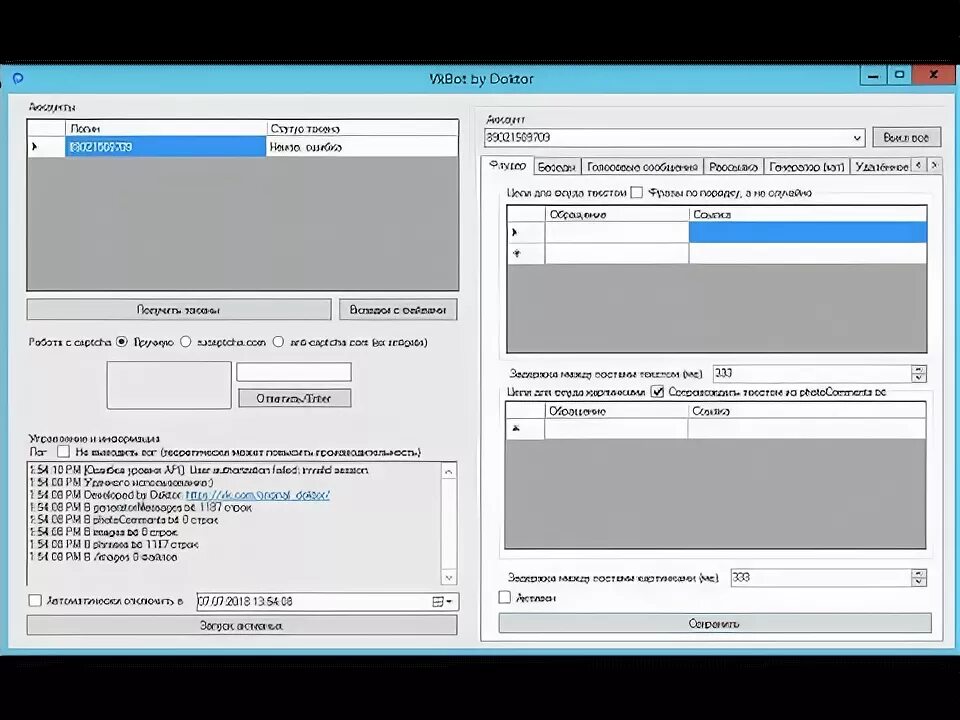The image size is (960, 720).
Task: Select the first tab (Флудер)
Action: coord(508,166)
